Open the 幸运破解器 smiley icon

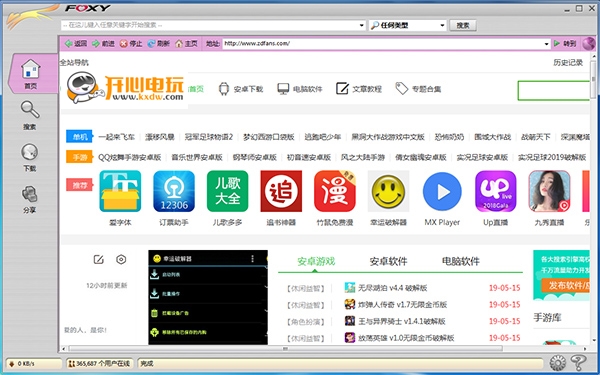[388, 191]
